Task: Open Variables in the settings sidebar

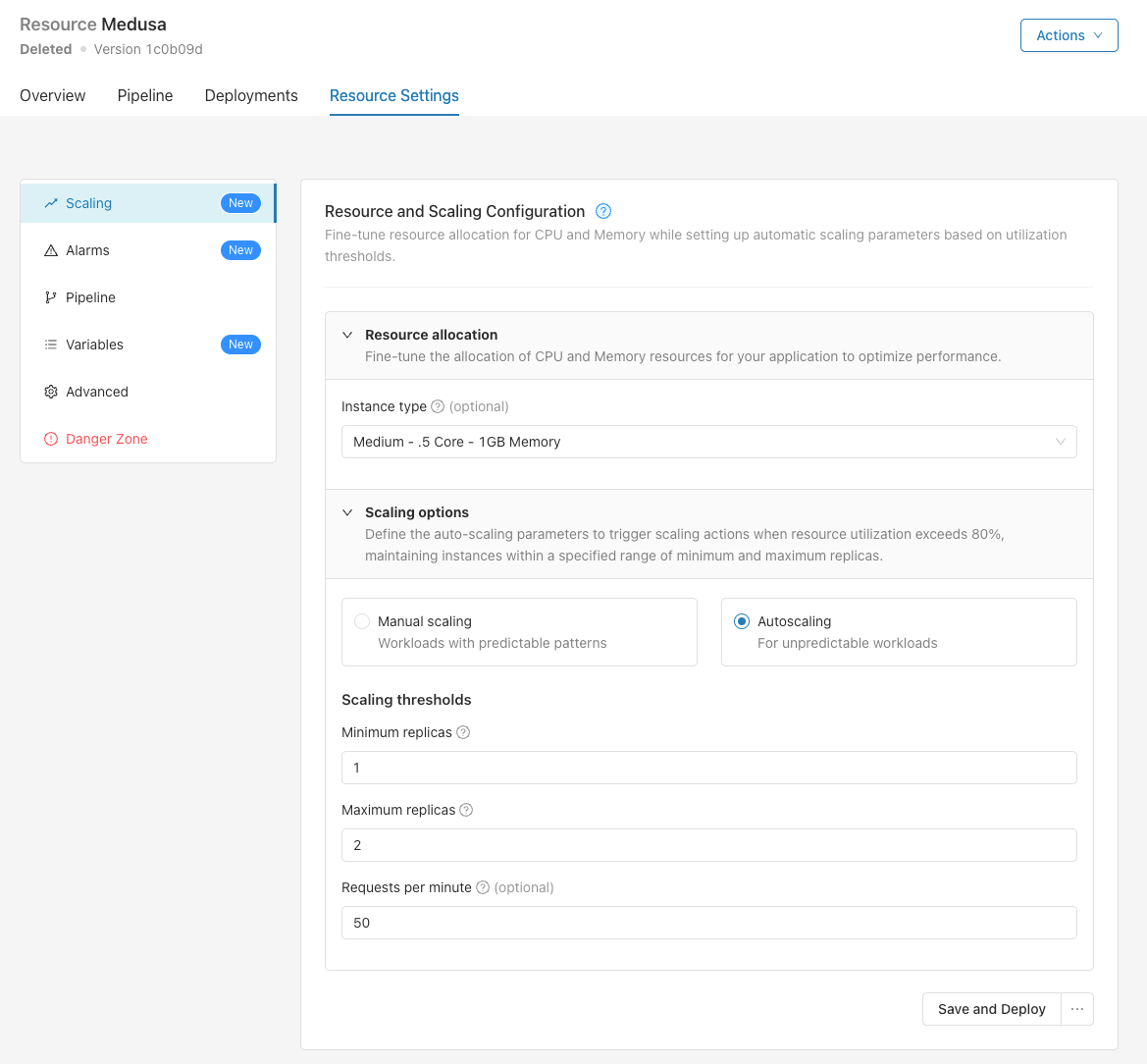Action: coord(148,345)
